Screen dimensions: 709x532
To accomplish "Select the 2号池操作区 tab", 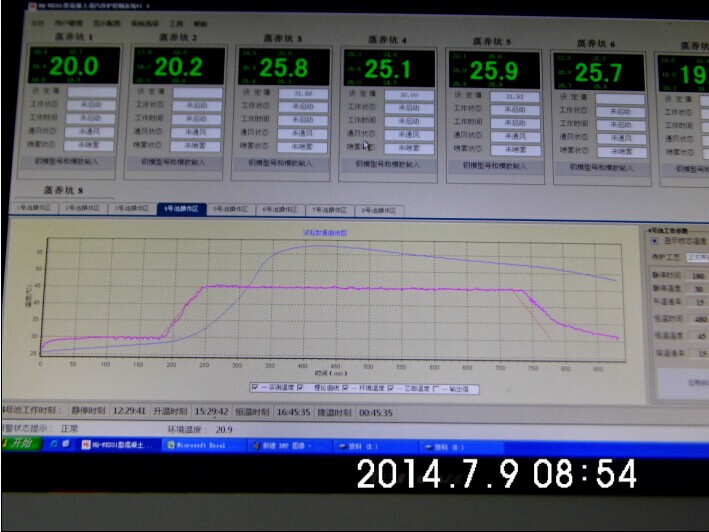I will tap(80, 208).
